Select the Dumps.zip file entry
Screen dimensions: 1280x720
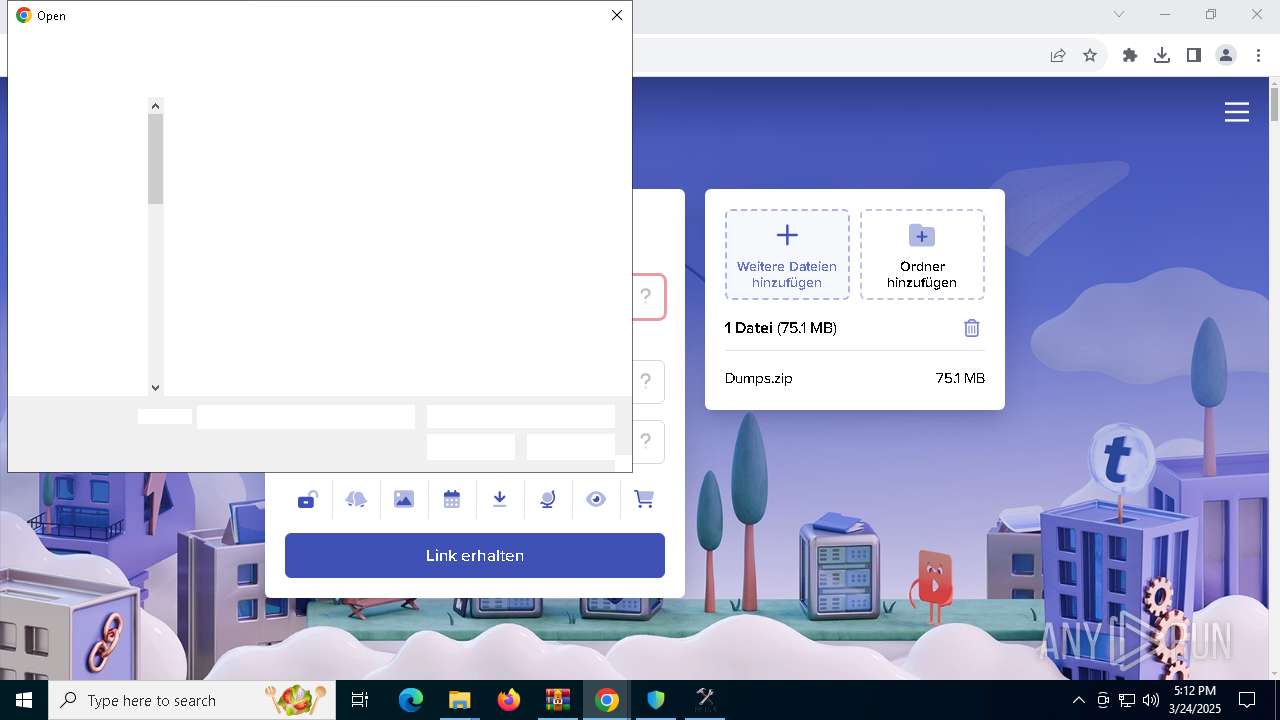click(x=855, y=378)
